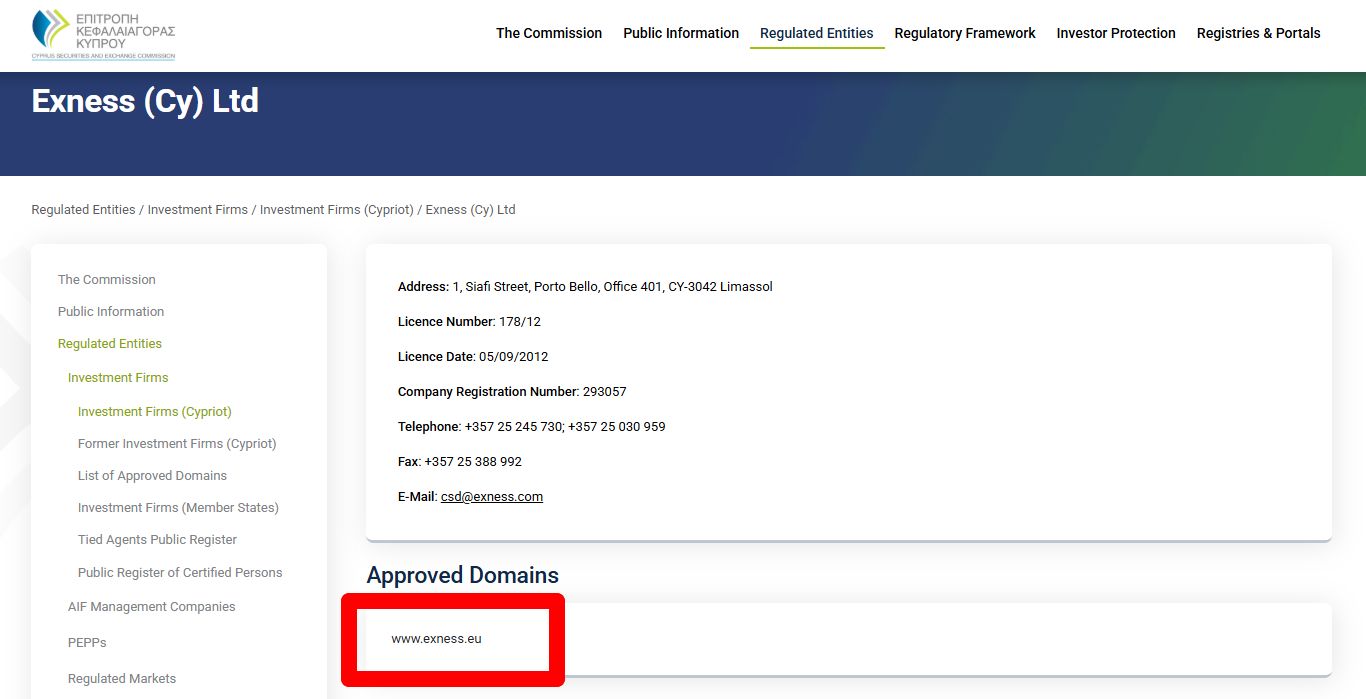Click the csd@exness.com email link
1366x699 pixels.
492,497
